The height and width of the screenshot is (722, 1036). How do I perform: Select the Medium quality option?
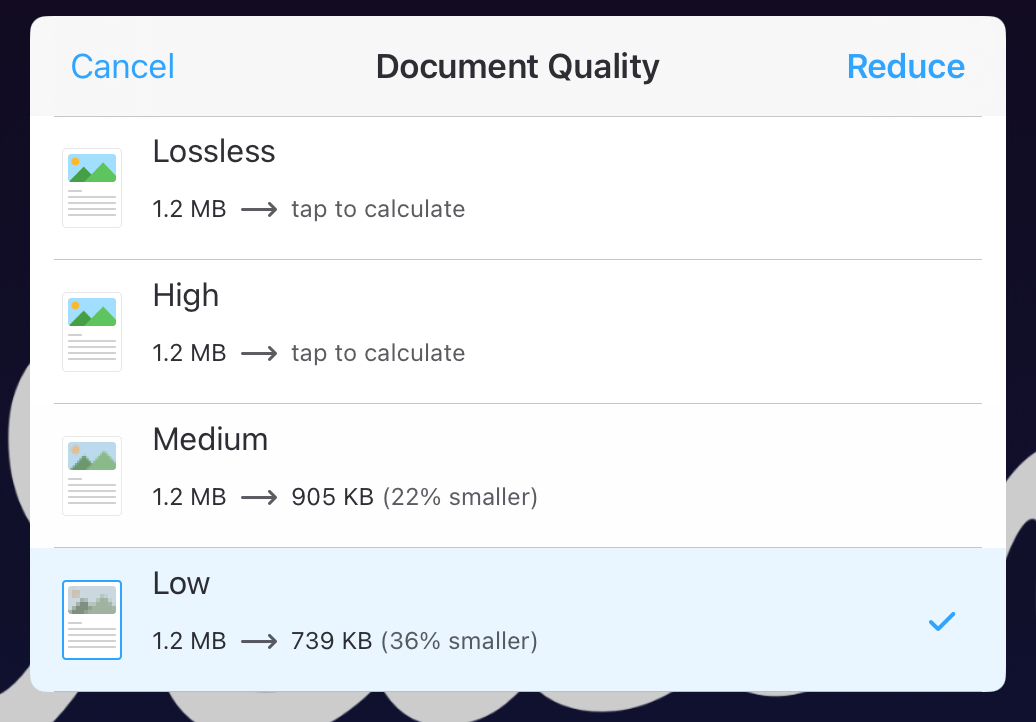(518, 476)
